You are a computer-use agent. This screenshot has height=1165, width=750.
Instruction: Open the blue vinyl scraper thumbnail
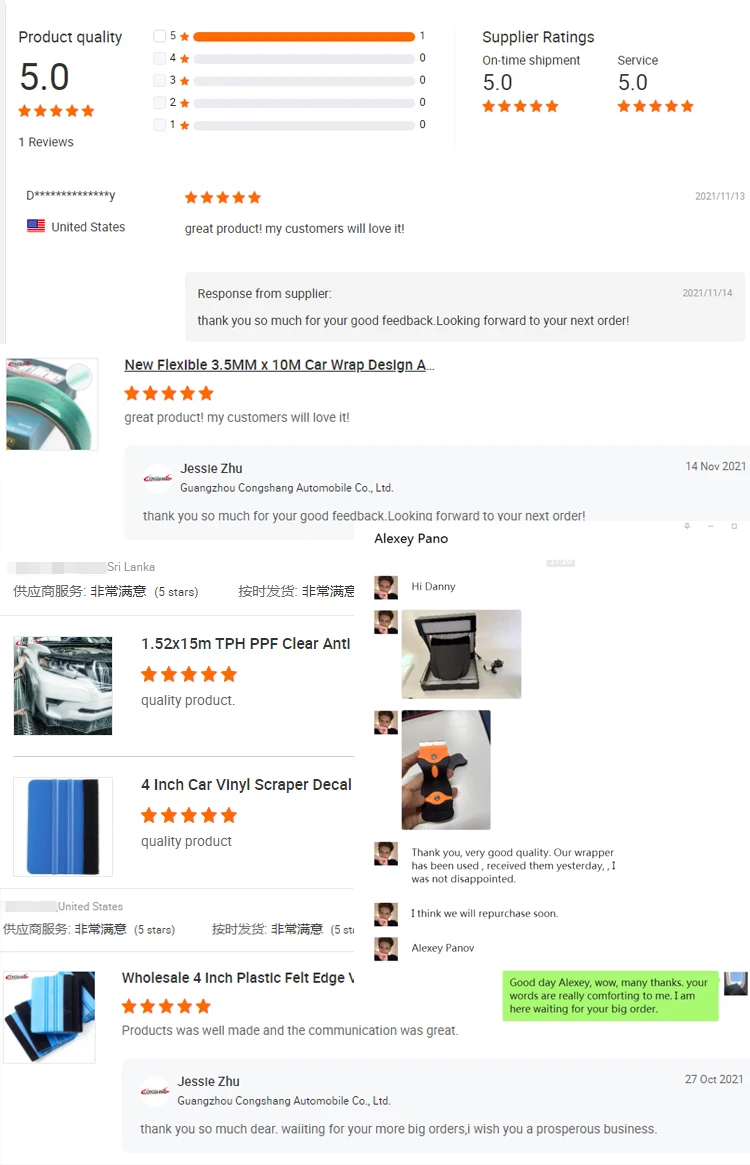pyautogui.click(x=63, y=827)
